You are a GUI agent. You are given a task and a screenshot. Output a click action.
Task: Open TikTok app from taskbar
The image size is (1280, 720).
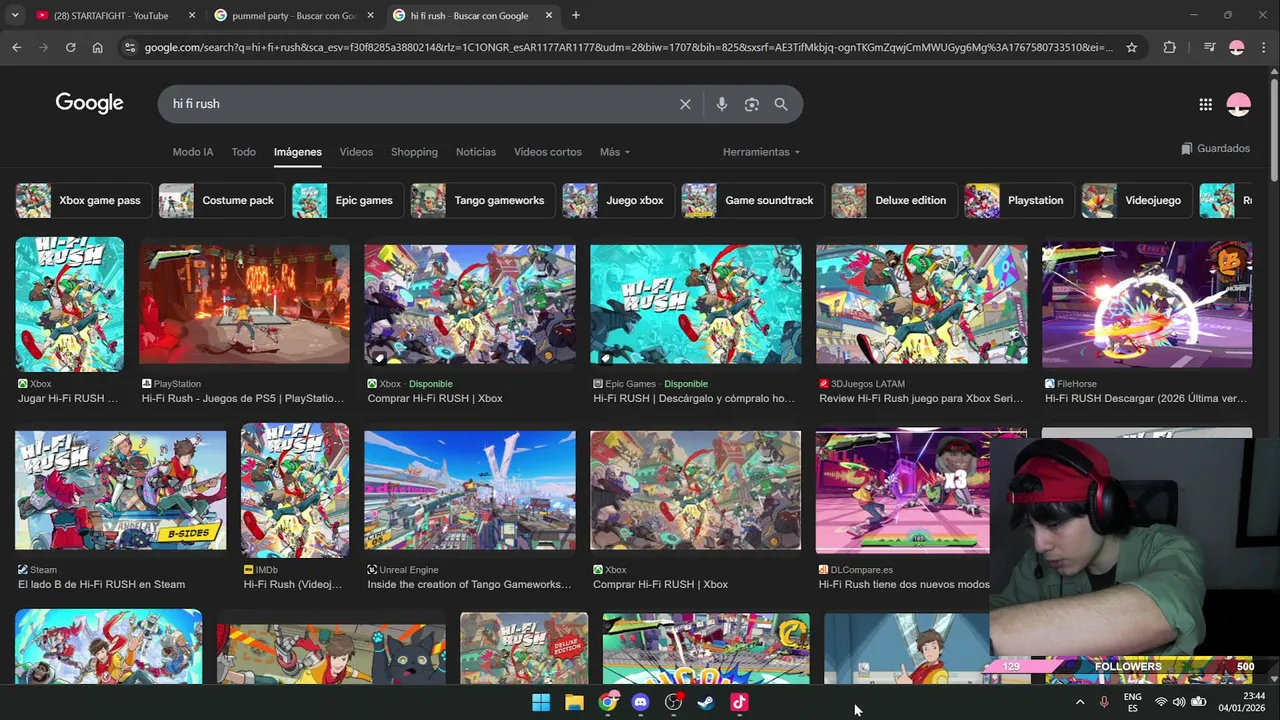(x=739, y=702)
